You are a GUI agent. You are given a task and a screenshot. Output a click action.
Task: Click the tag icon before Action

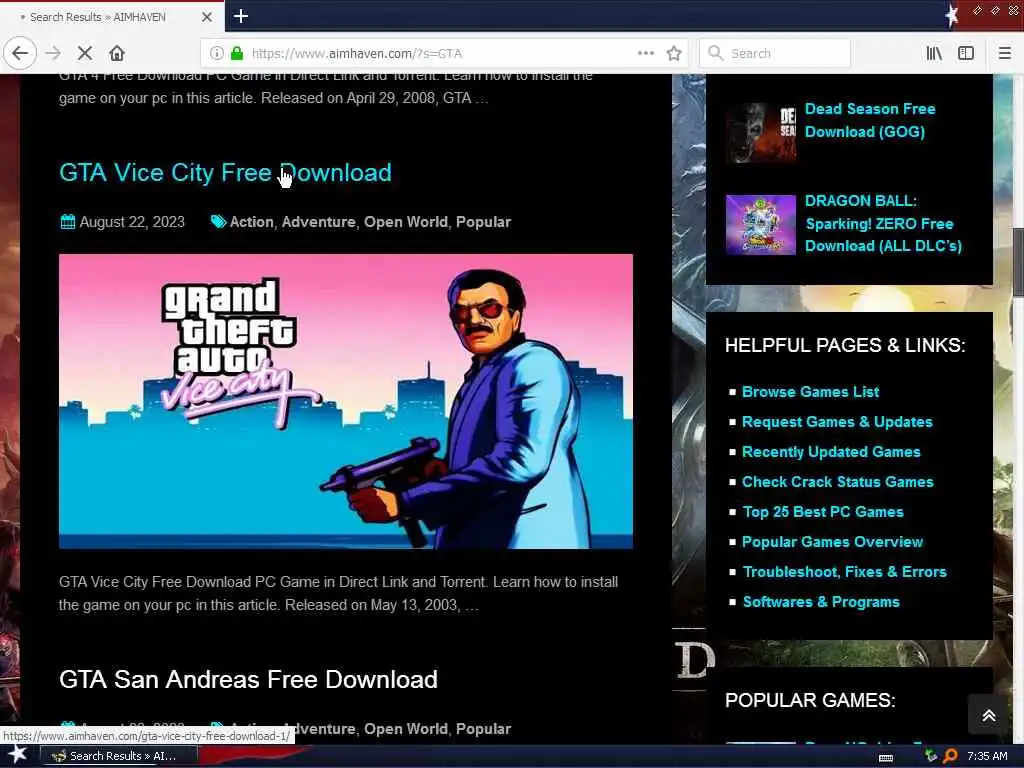pos(218,222)
